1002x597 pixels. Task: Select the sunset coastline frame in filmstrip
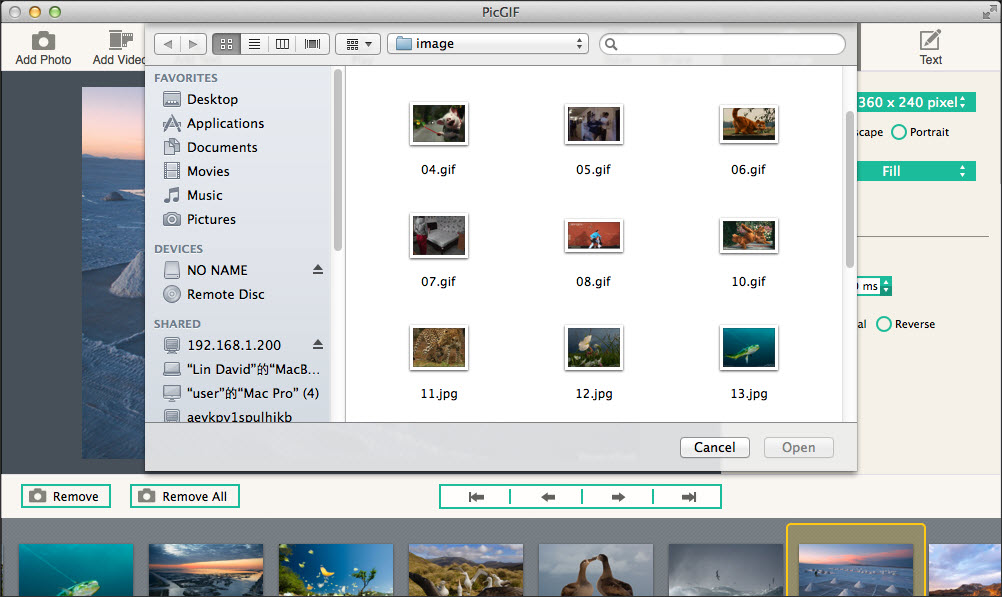pos(206,570)
